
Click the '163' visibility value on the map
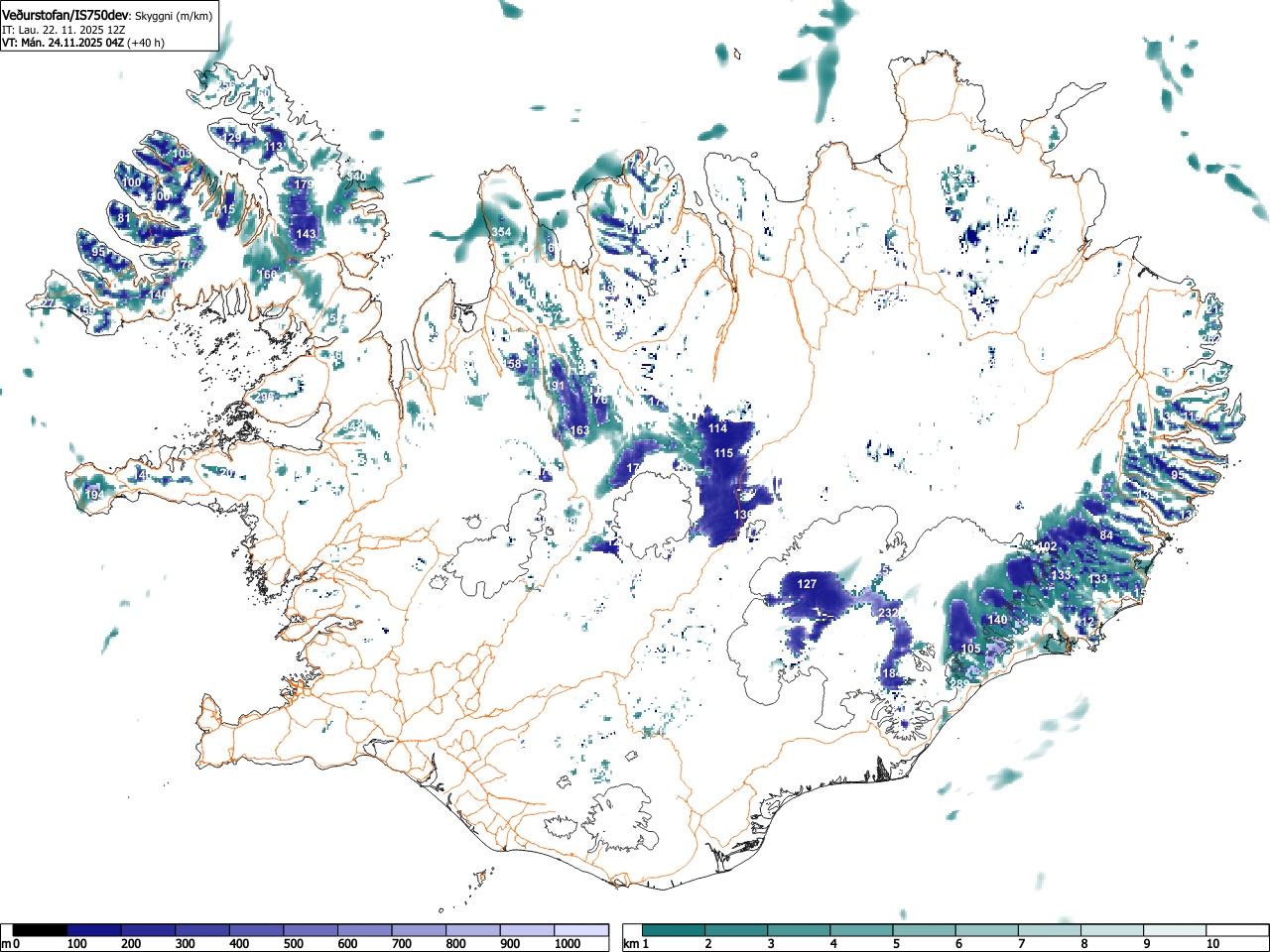(x=579, y=430)
